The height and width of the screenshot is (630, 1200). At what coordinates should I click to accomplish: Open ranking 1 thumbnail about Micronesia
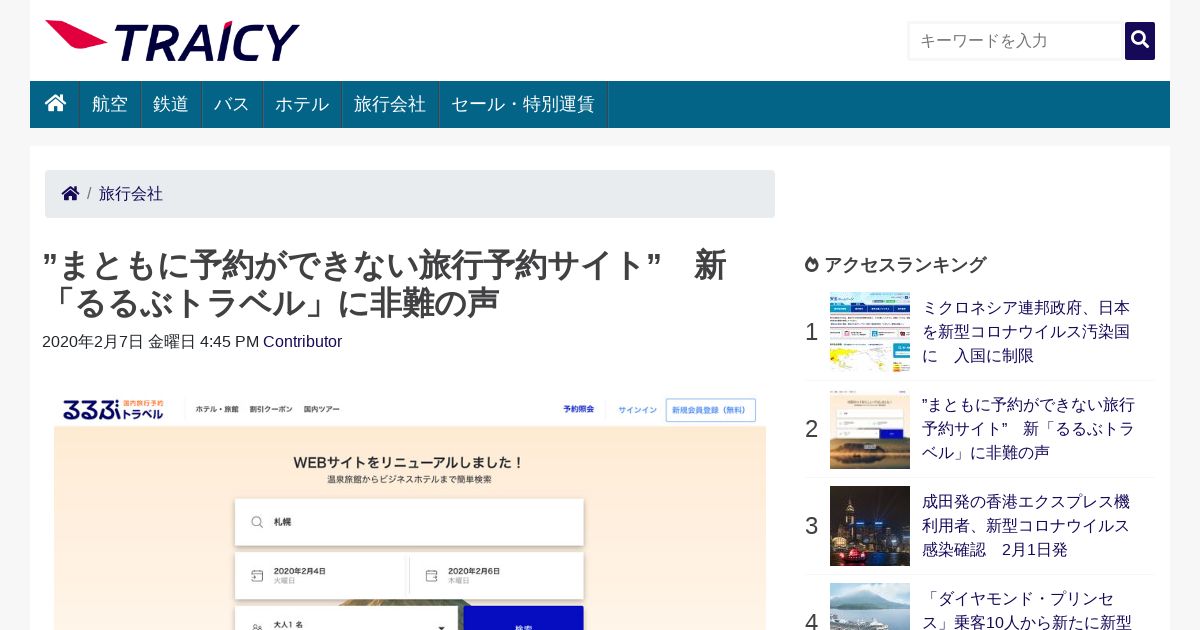point(870,332)
